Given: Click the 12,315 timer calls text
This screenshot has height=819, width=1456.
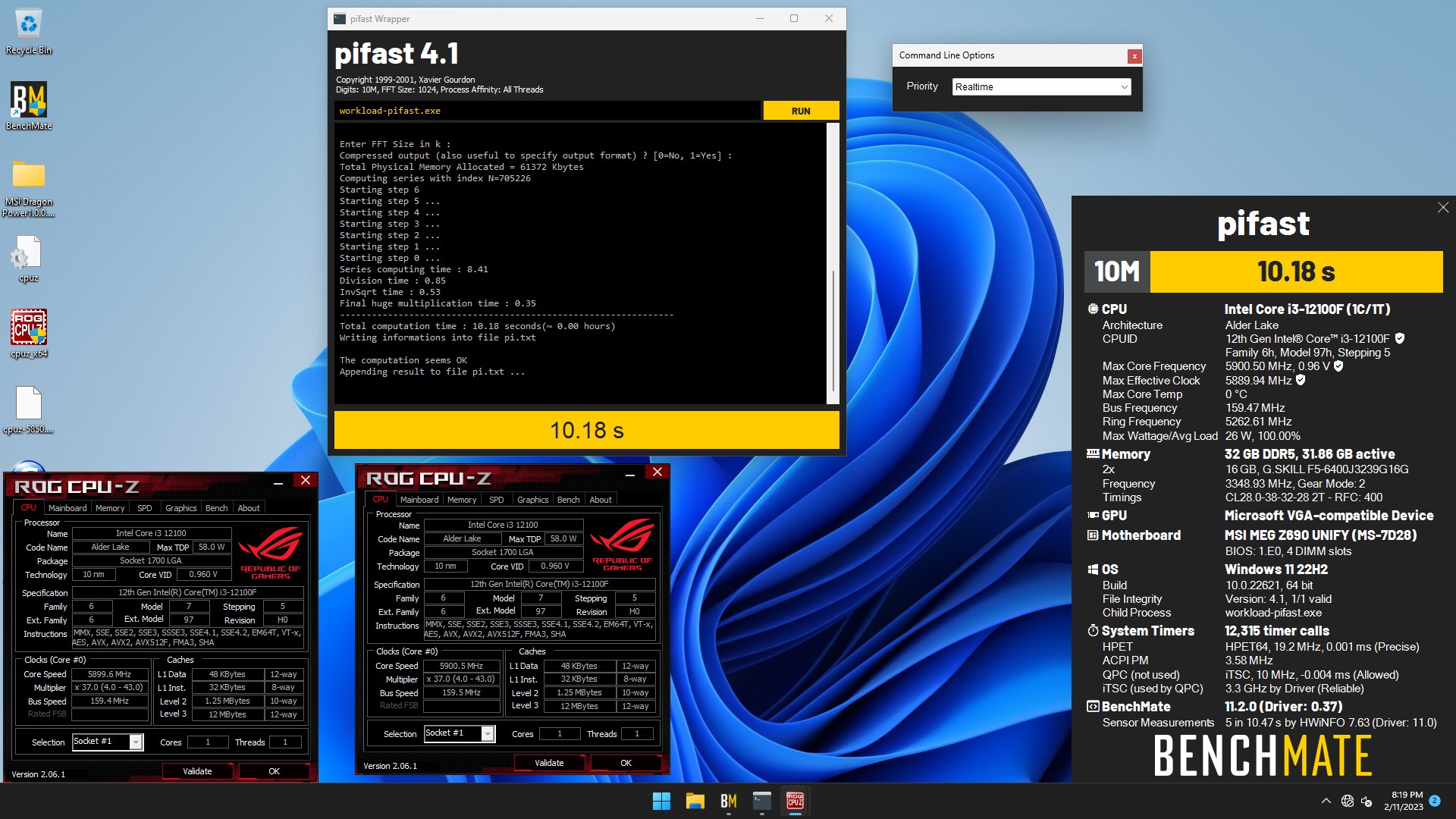Looking at the screenshot, I should pos(1277,631).
